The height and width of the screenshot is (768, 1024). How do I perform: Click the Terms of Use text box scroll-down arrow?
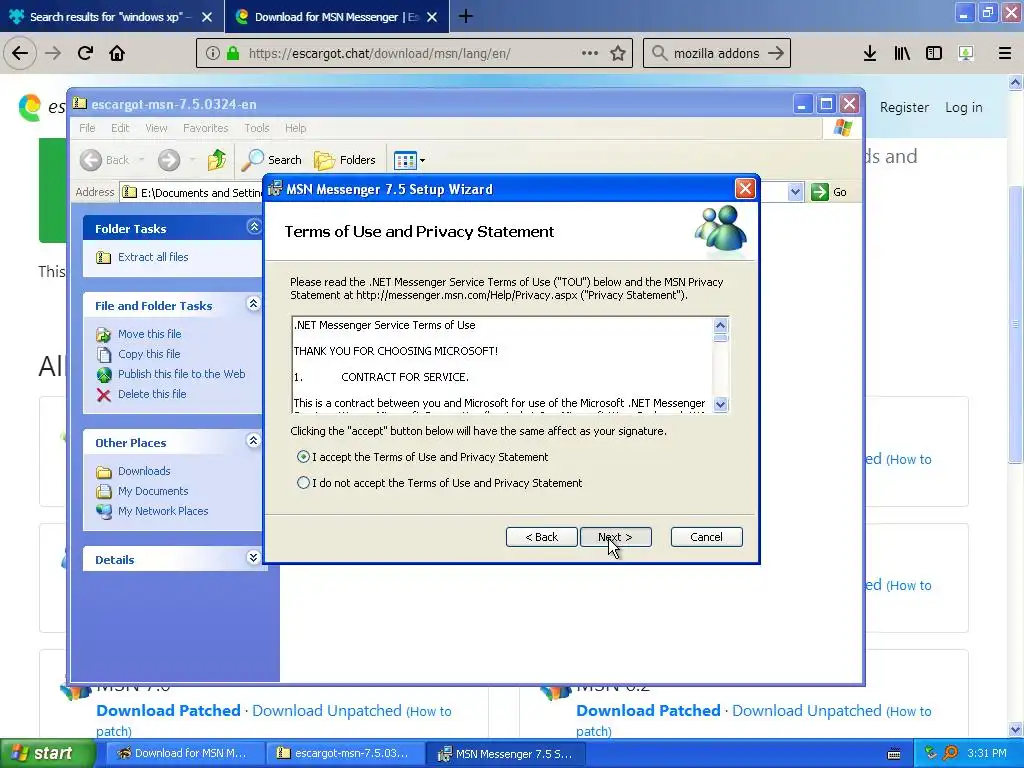(720, 404)
